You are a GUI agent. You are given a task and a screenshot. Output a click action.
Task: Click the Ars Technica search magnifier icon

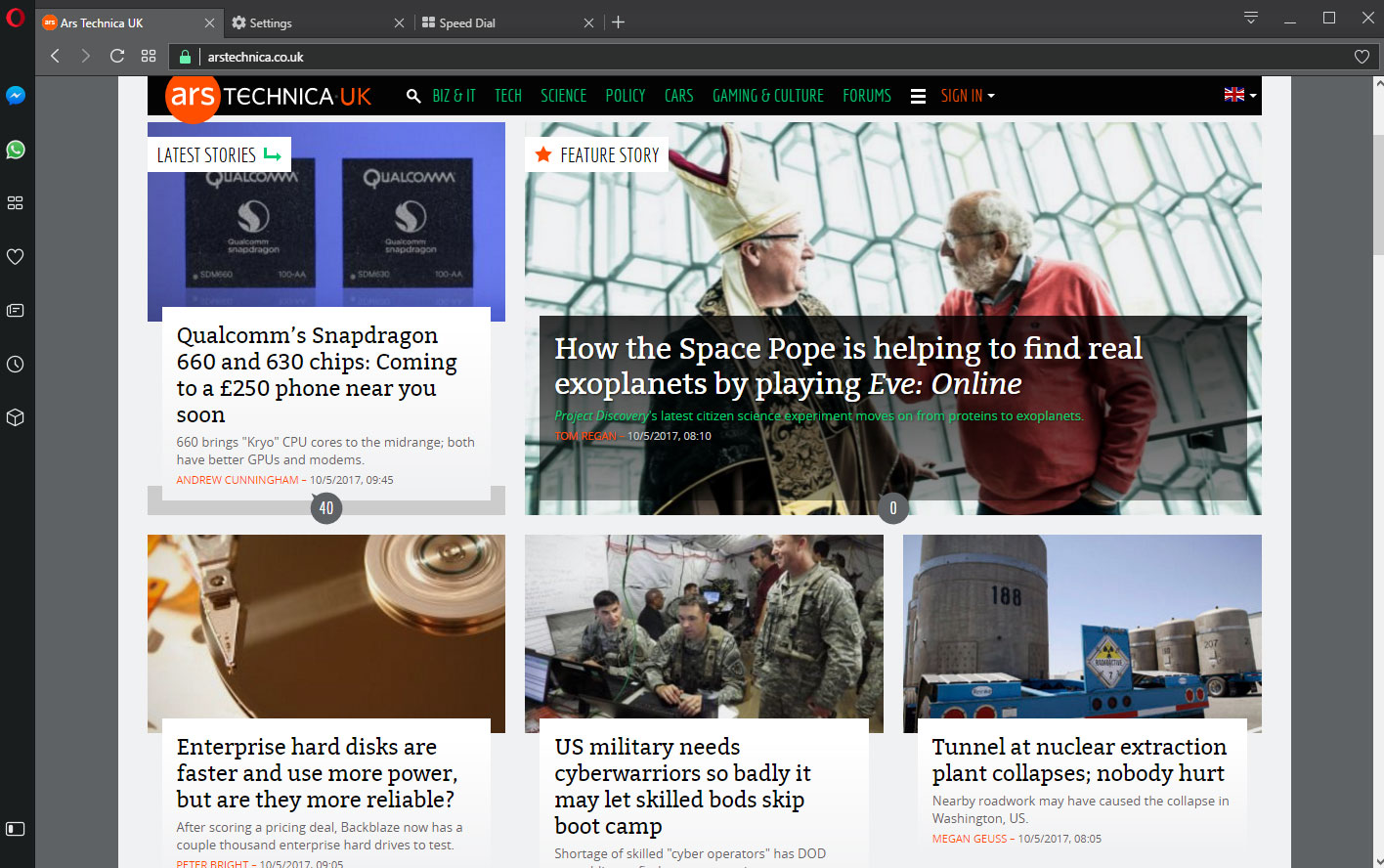click(x=413, y=96)
